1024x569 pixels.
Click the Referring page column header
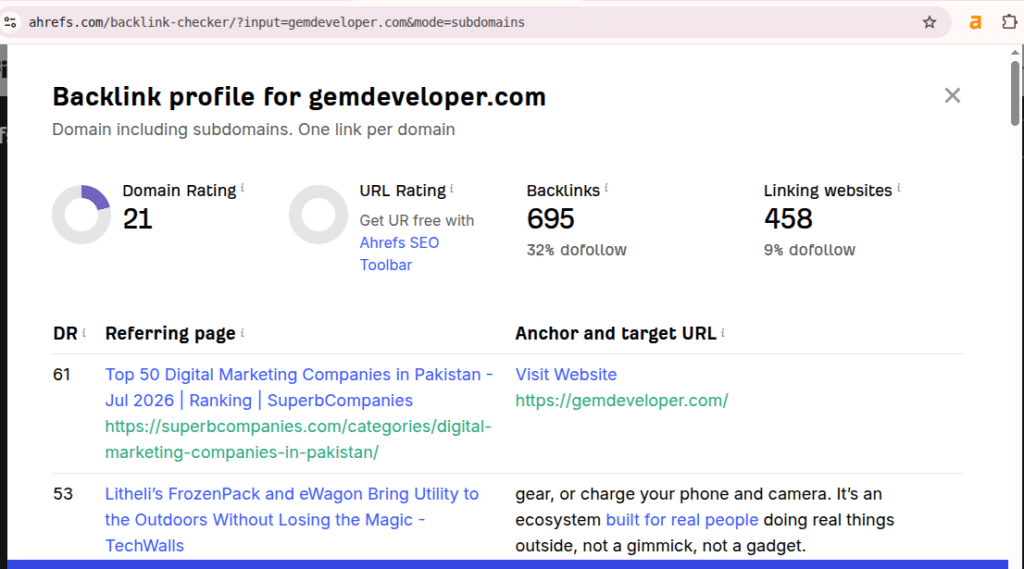pyautogui.click(x=170, y=333)
